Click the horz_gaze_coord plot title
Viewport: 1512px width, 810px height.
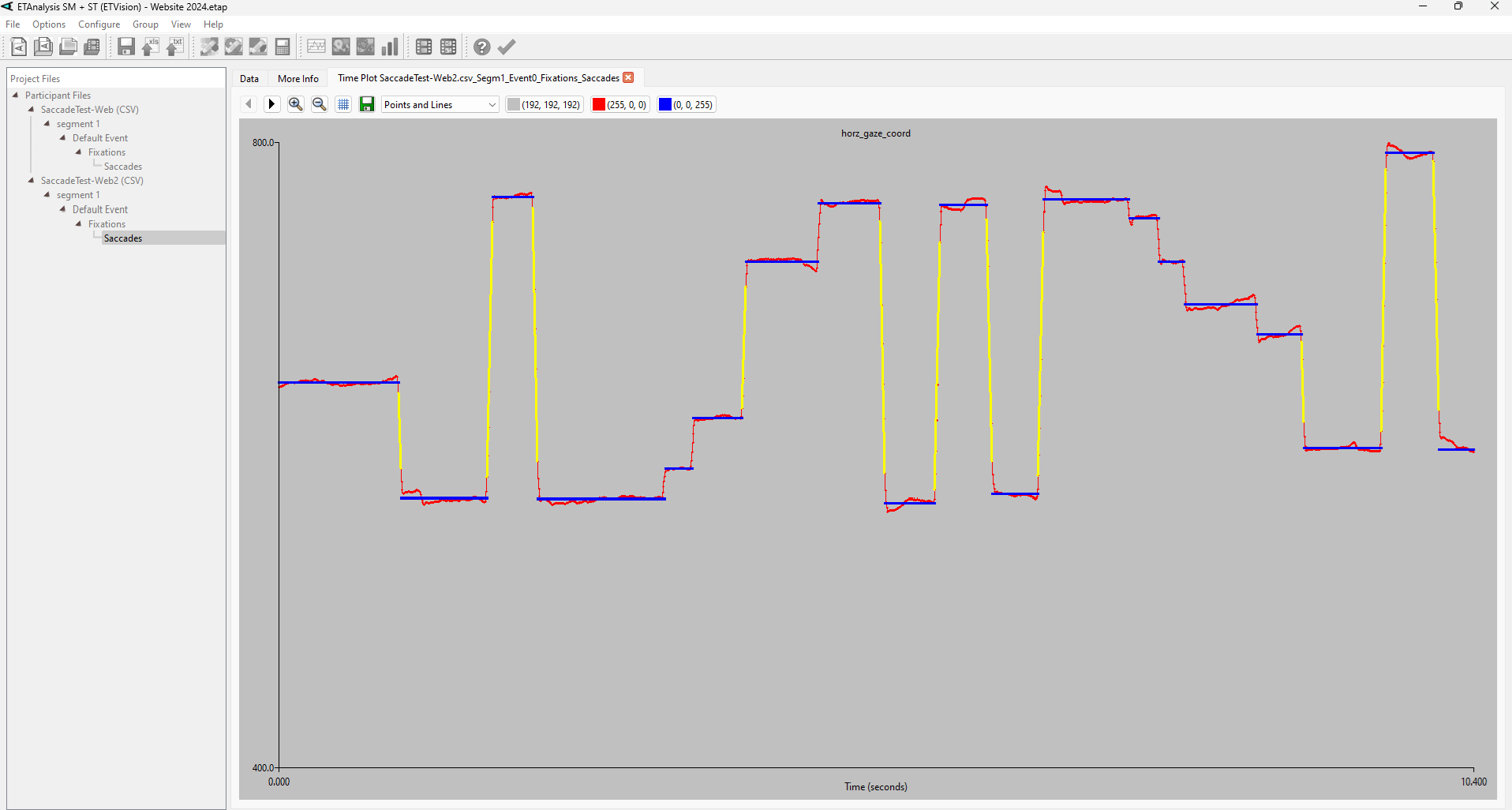[876, 133]
